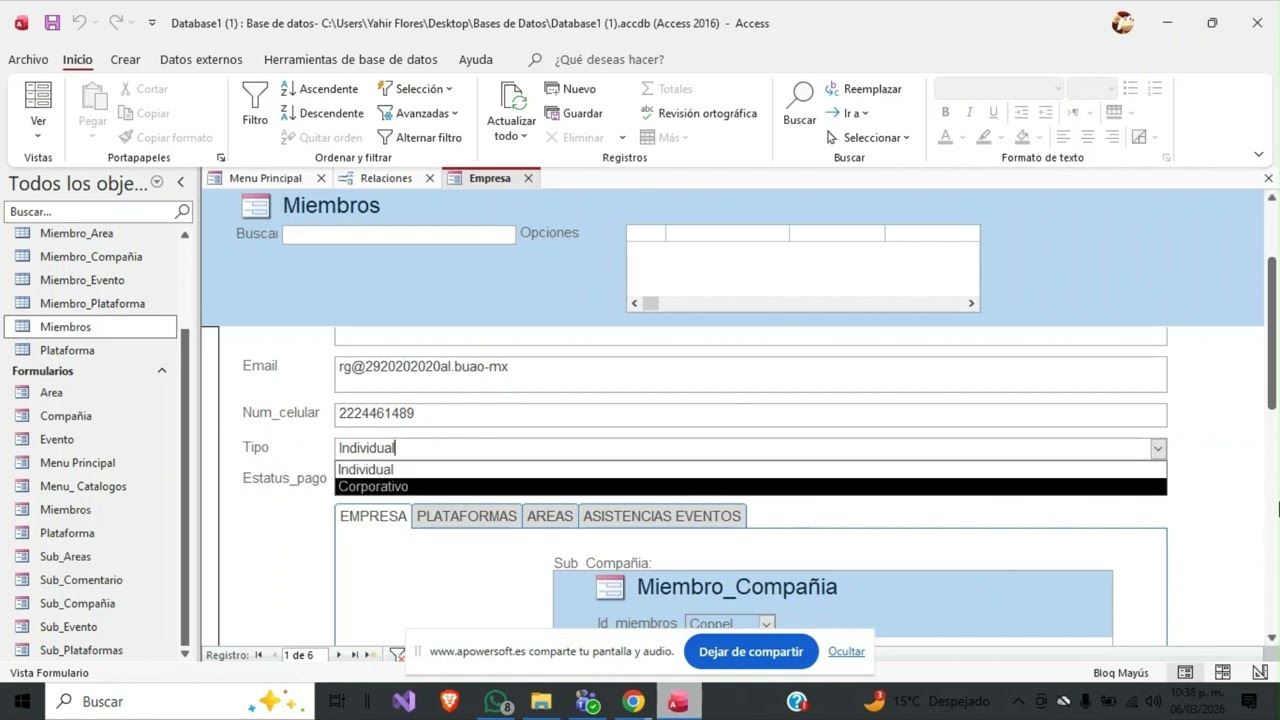Image resolution: width=1280 pixels, height=720 pixels.
Task: Run Revisión ortográfica
Action: (x=698, y=113)
